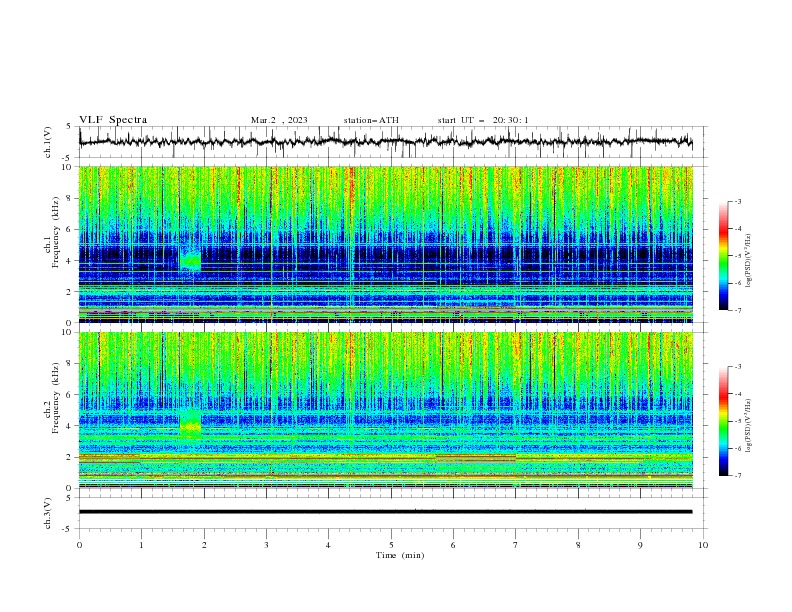Click time axis tick label "10"
This screenshot has height=612, width=792.
click(703, 545)
